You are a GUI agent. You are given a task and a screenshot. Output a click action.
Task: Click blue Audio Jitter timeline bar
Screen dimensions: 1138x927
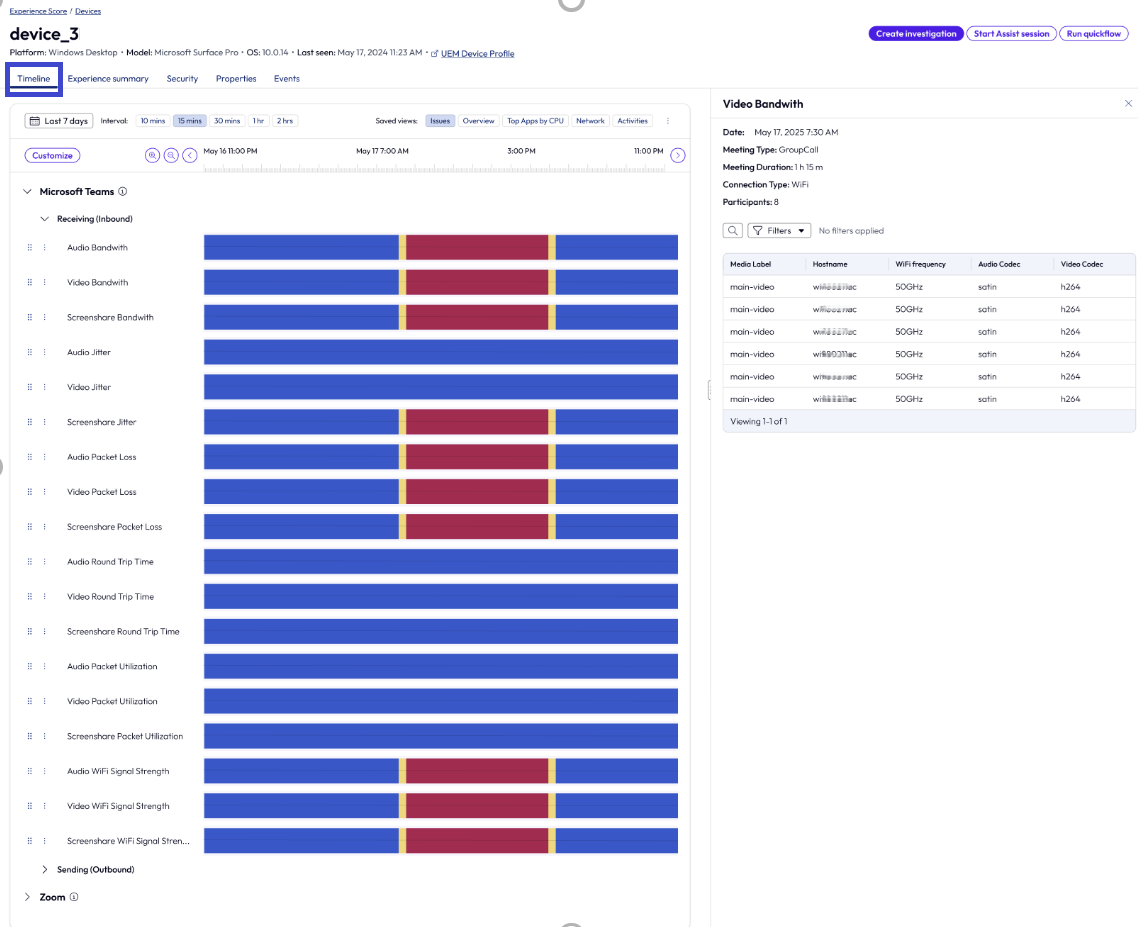pos(441,352)
